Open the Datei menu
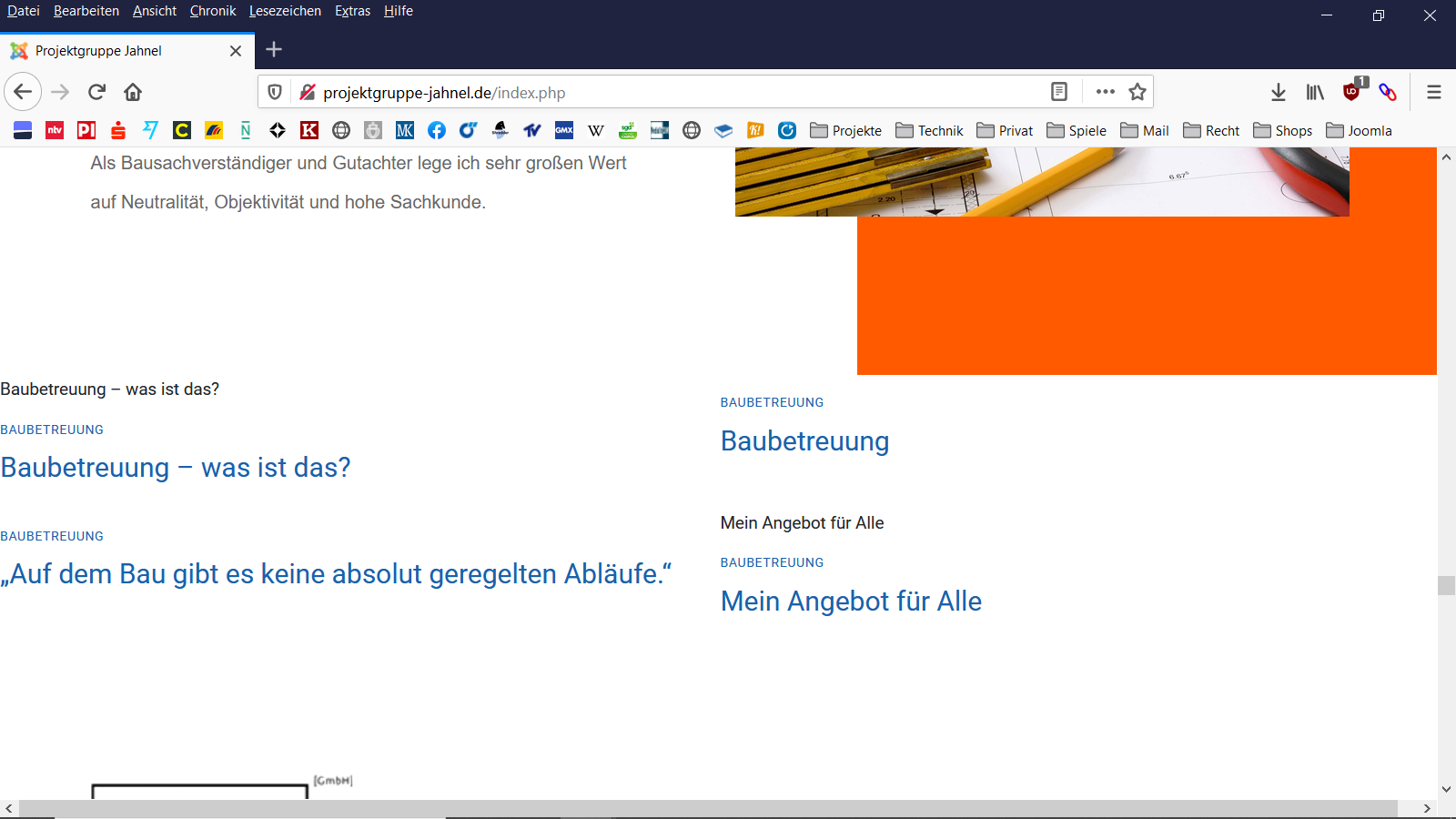This screenshot has height=819, width=1456. pyautogui.click(x=24, y=11)
